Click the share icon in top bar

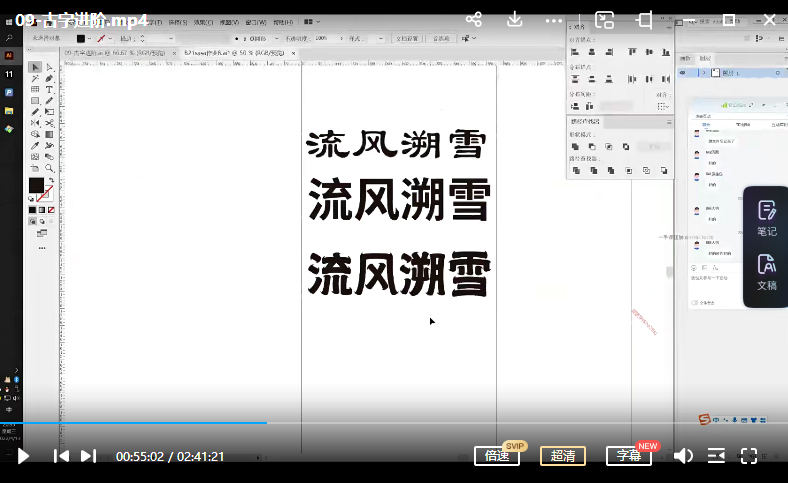[474, 19]
